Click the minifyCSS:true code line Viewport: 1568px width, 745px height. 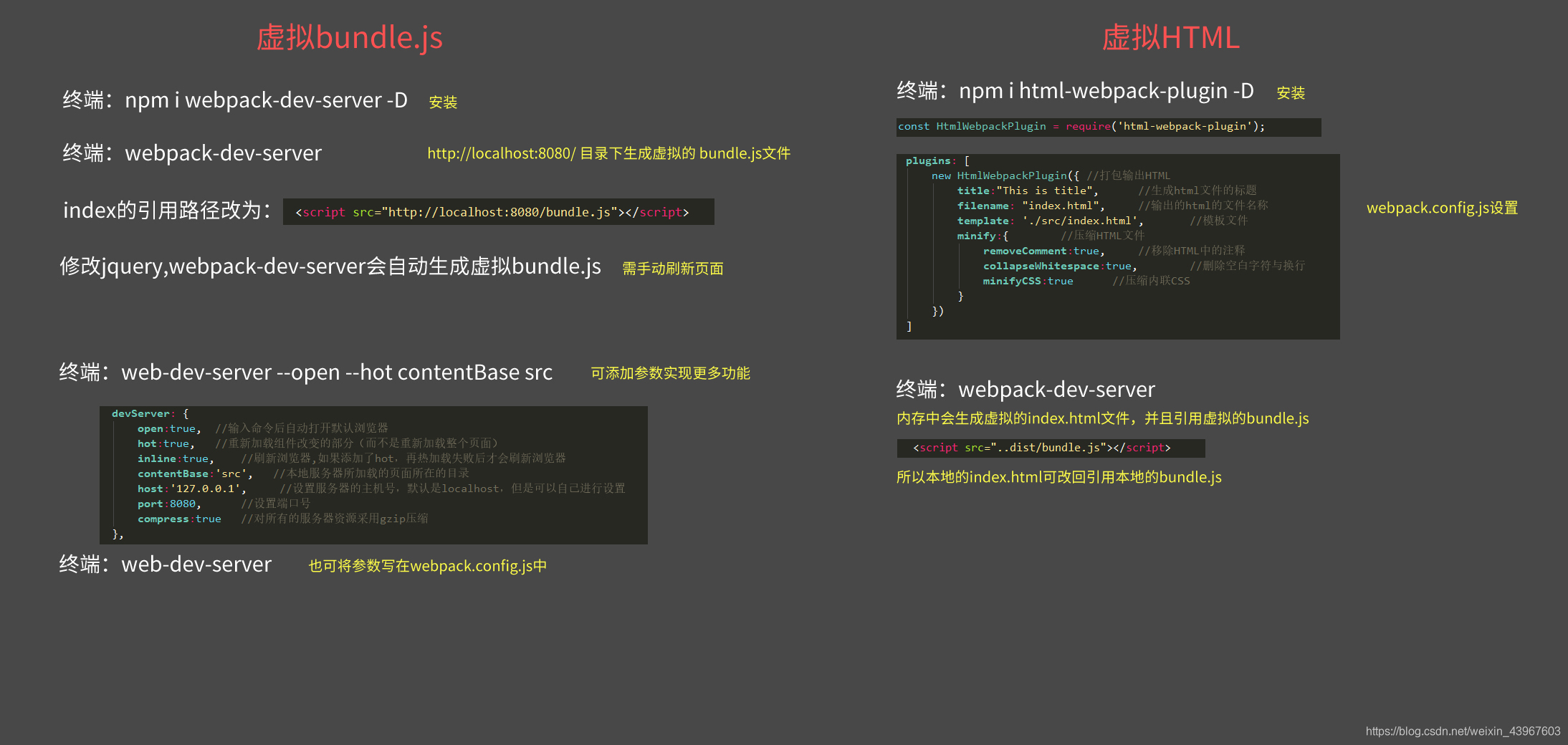1086,281
